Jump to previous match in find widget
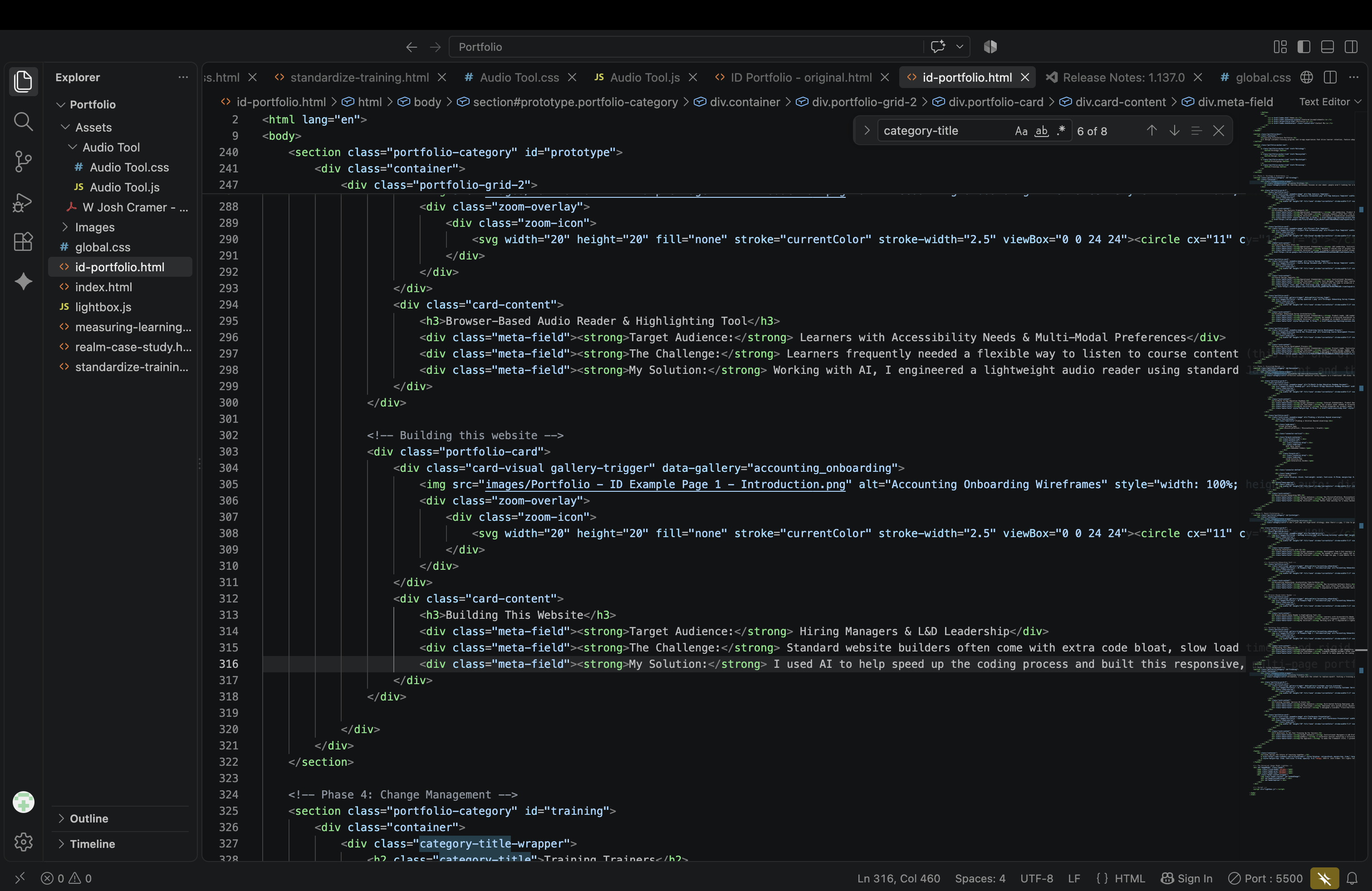The image size is (1372, 891). click(x=1151, y=131)
